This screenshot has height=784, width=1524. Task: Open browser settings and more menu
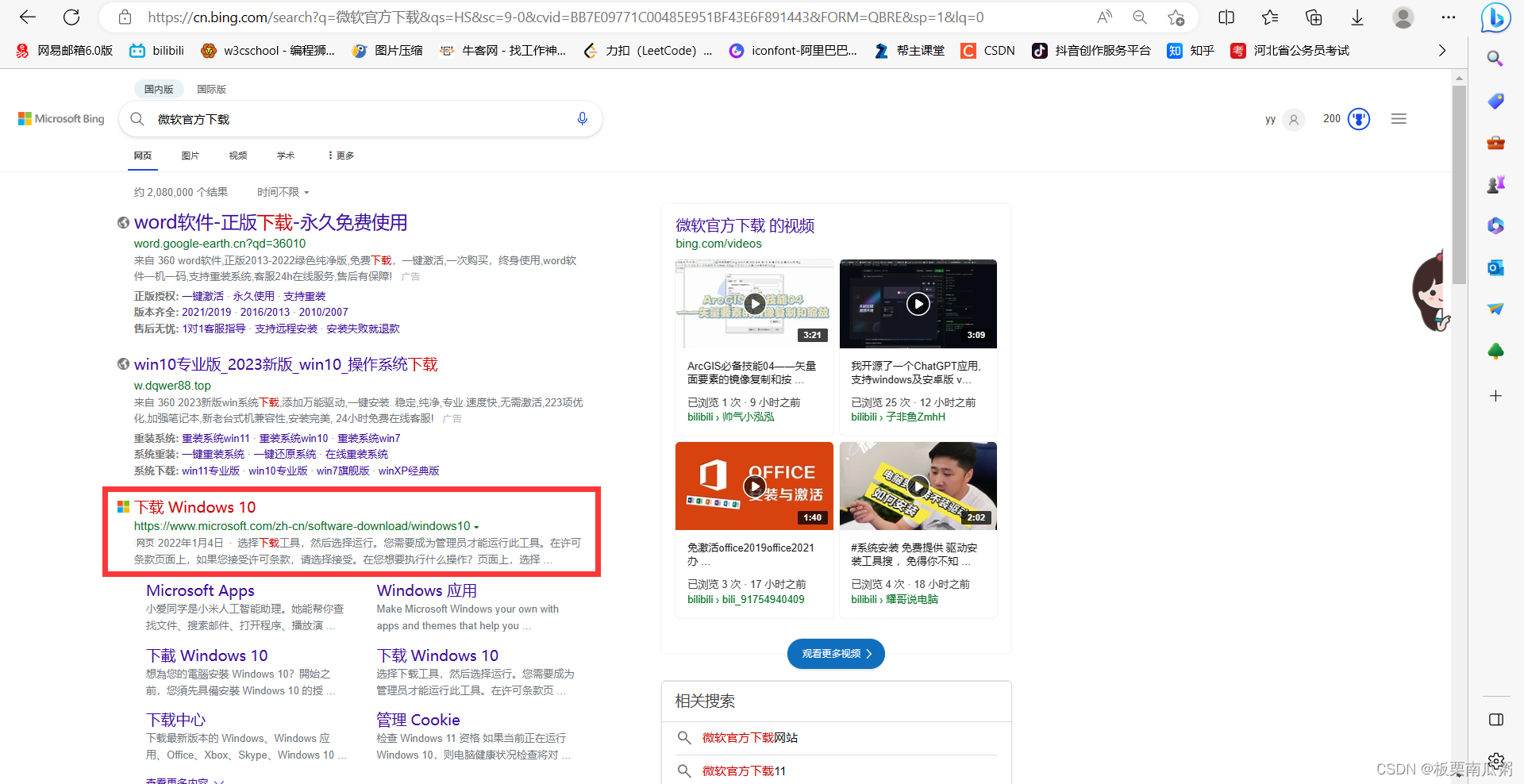click(1449, 17)
